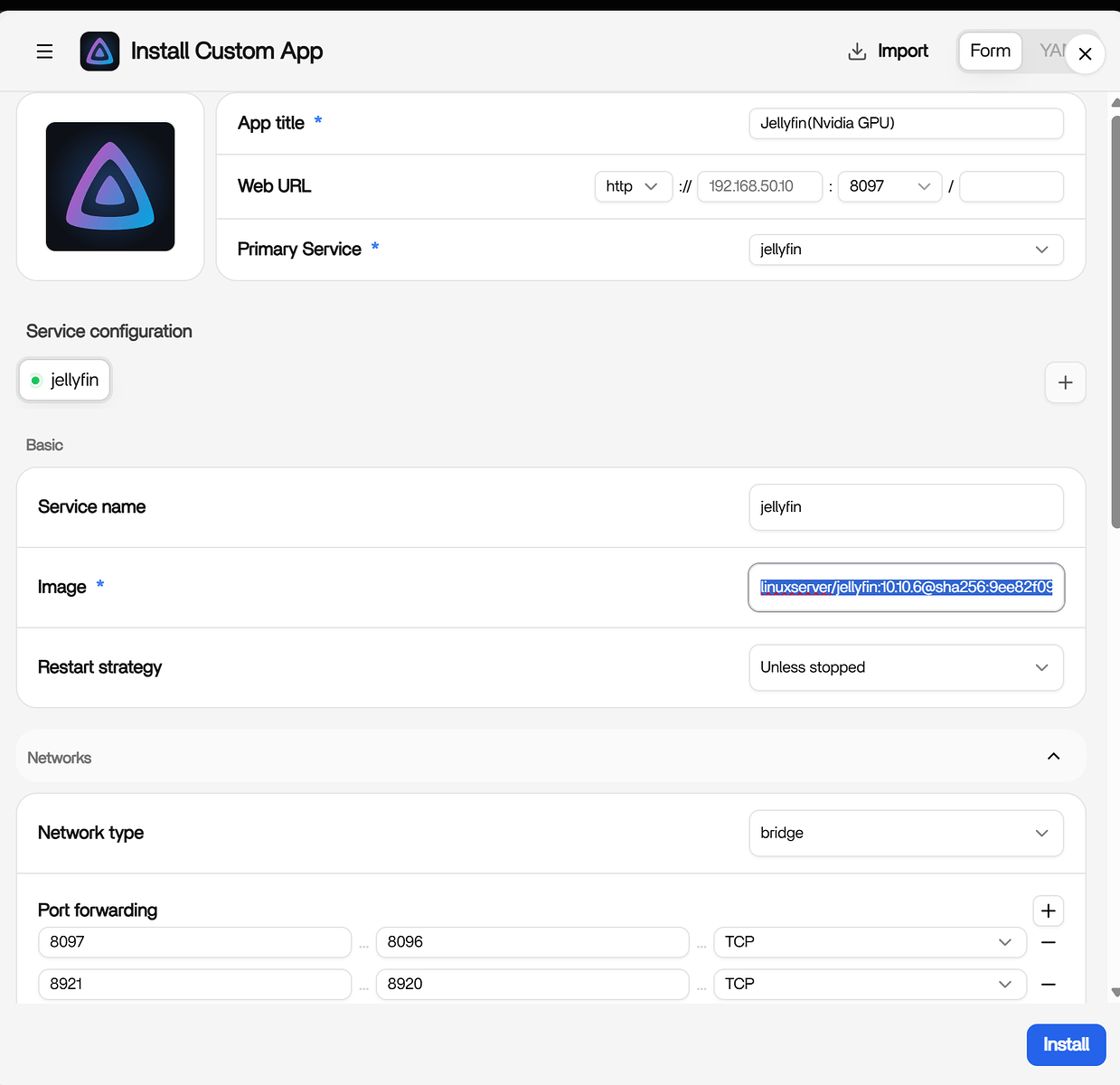
Task: Open the Network type dropdown
Action: [x=906, y=833]
